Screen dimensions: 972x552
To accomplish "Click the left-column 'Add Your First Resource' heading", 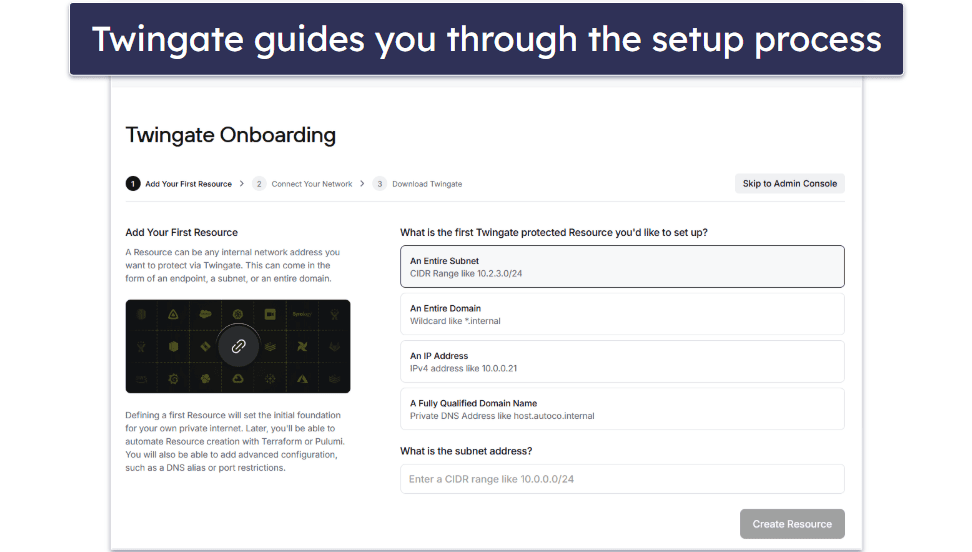I will 182,233.
